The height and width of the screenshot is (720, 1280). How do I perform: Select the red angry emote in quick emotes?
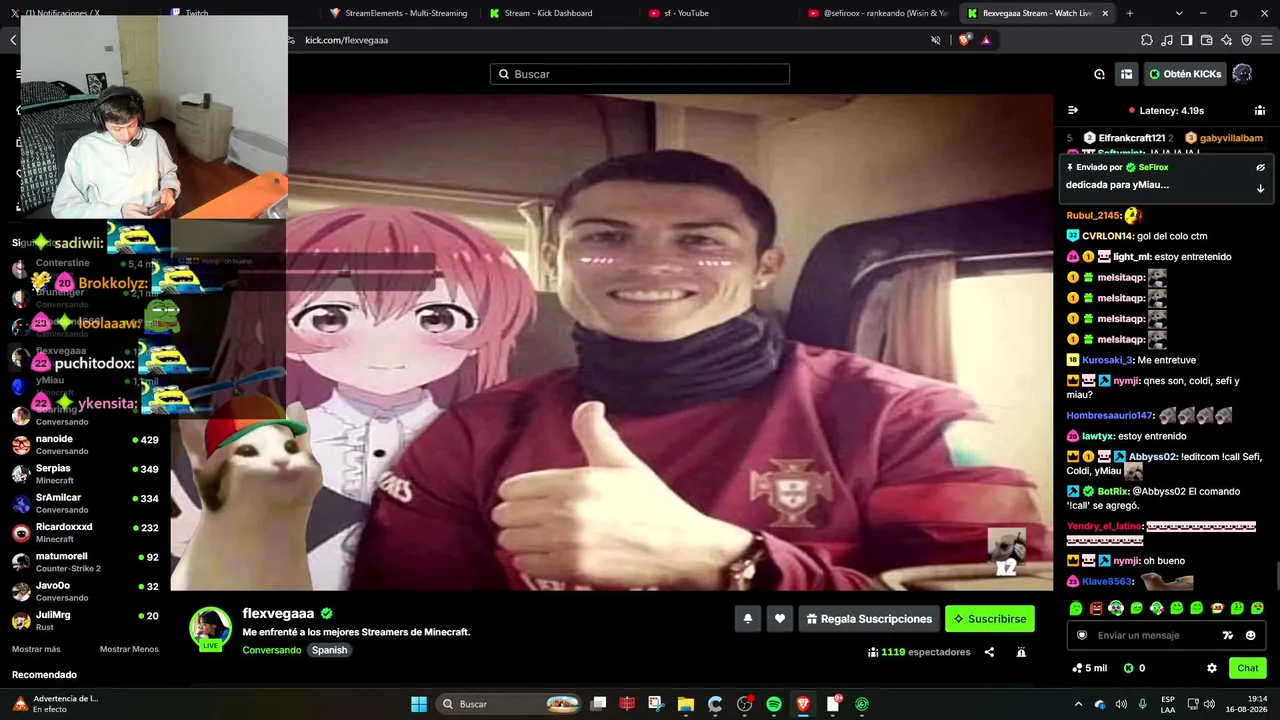1096,608
